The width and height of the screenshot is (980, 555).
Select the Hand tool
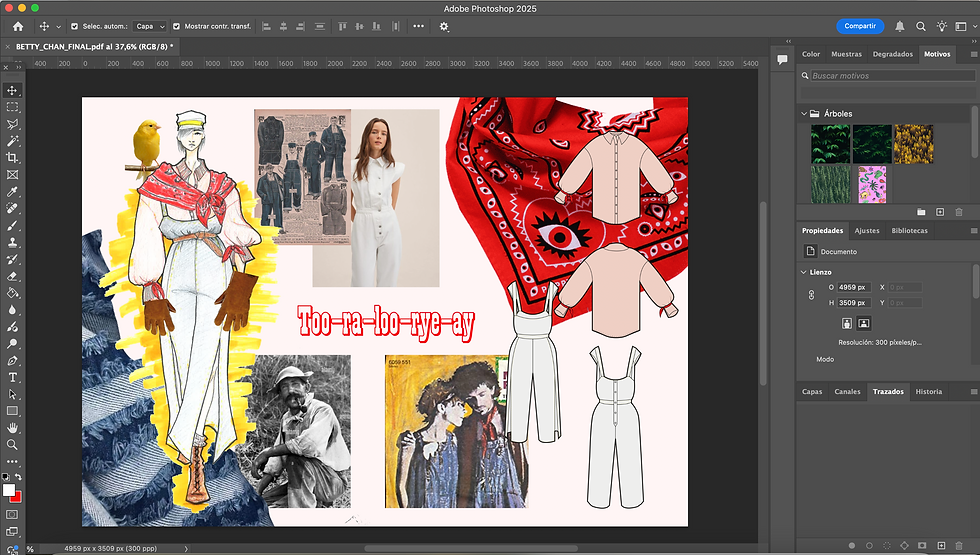click(x=12, y=428)
